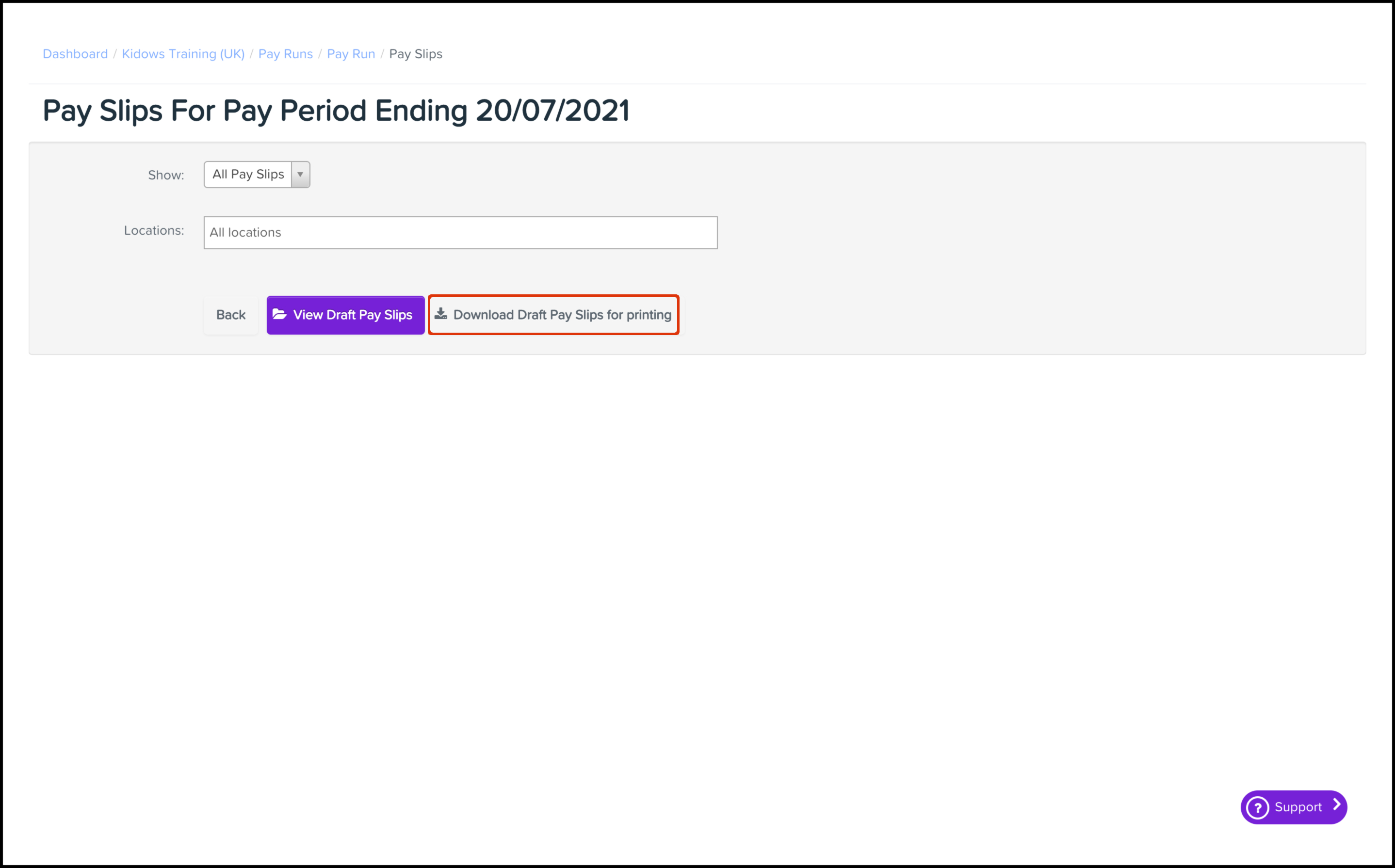The width and height of the screenshot is (1395, 868).
Task: Download Draft Pay Slips for printing
Action: [554, 315]
